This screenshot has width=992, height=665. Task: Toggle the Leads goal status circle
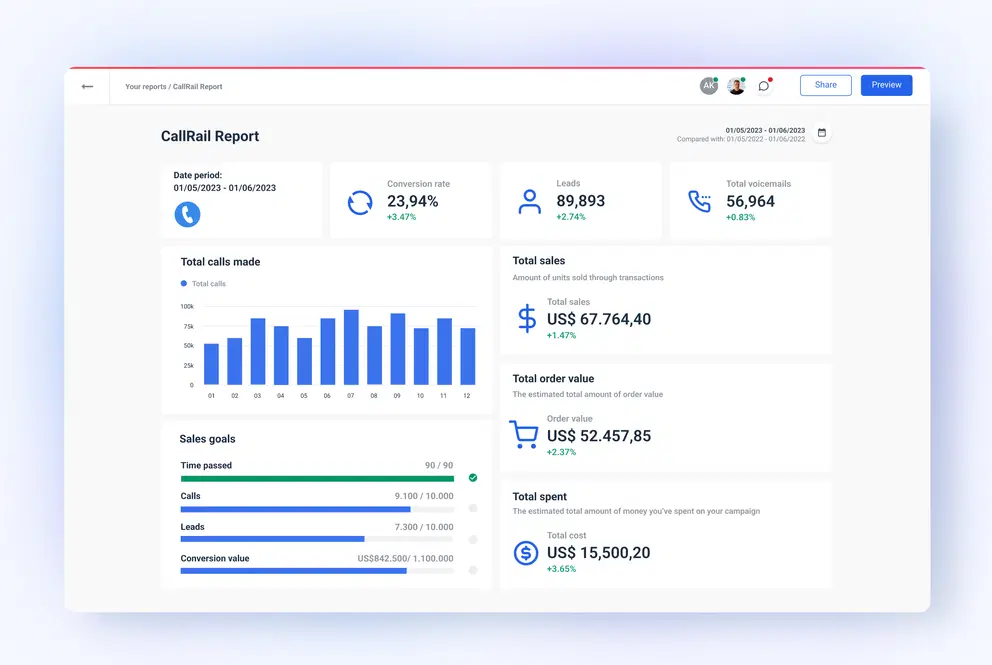coord(473,539)
